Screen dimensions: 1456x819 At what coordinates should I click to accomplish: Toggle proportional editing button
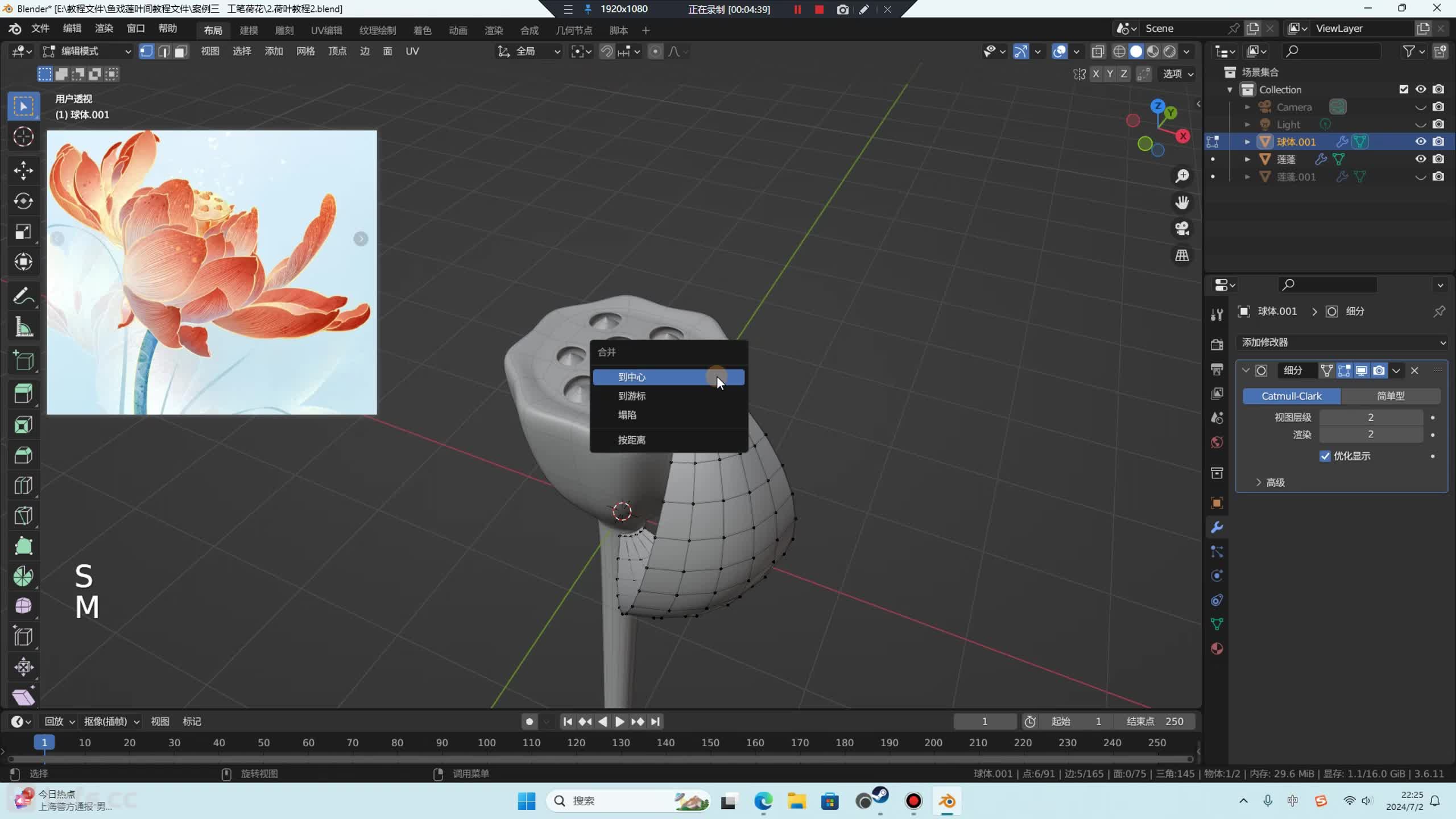click(x=655, y=51)
